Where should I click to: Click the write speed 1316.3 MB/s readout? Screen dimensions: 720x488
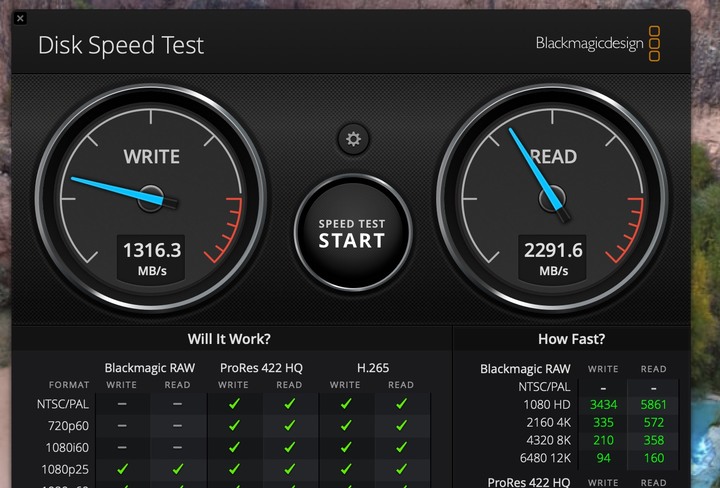[152, 259]
